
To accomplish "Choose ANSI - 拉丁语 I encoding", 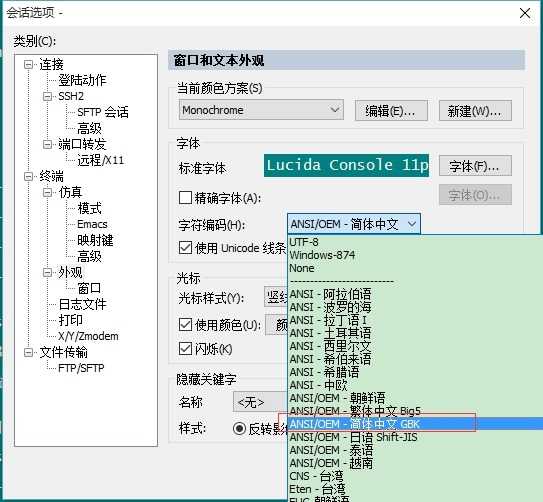I will (x=415, y=320).
